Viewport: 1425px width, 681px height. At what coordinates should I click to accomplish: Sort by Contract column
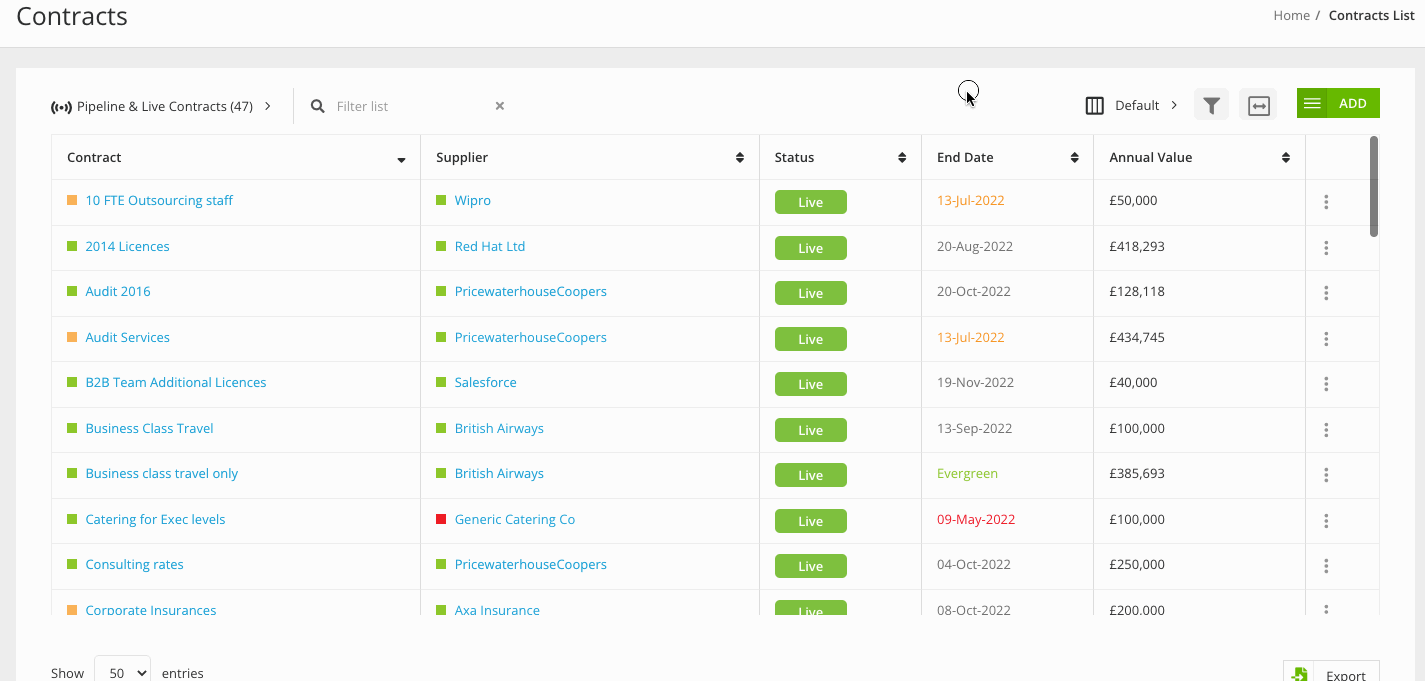[401, 159]
